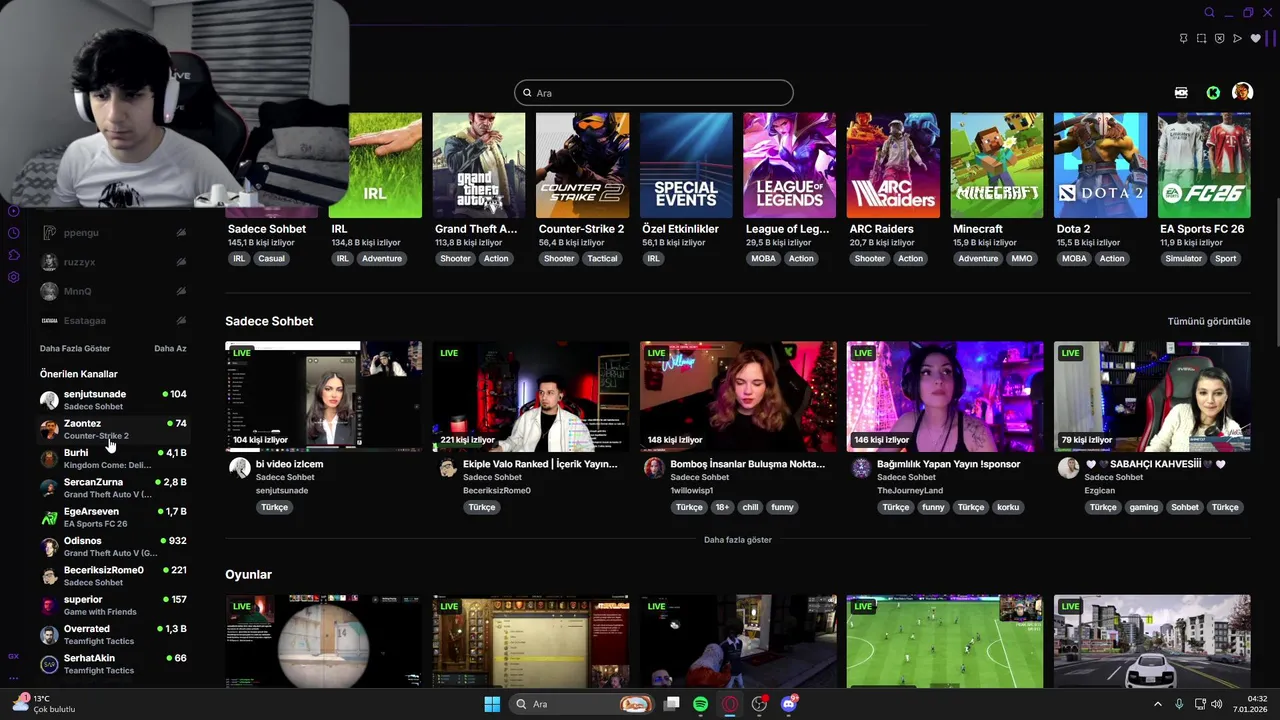The width and height of the screenshot is (1280, 720).
Task: Open Spotify from the taskbar
Action: tap(701, 704)
